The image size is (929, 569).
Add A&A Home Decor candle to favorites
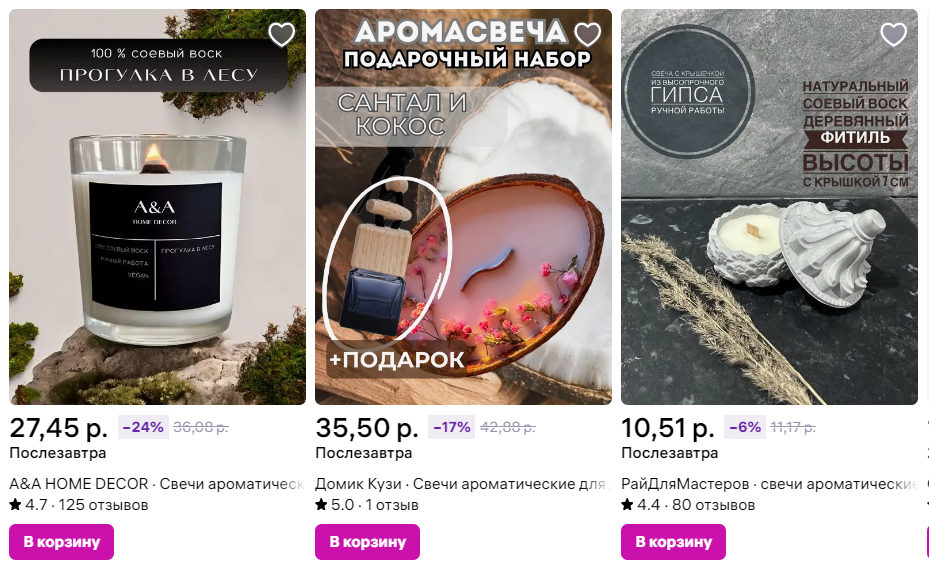coord(281,34)
